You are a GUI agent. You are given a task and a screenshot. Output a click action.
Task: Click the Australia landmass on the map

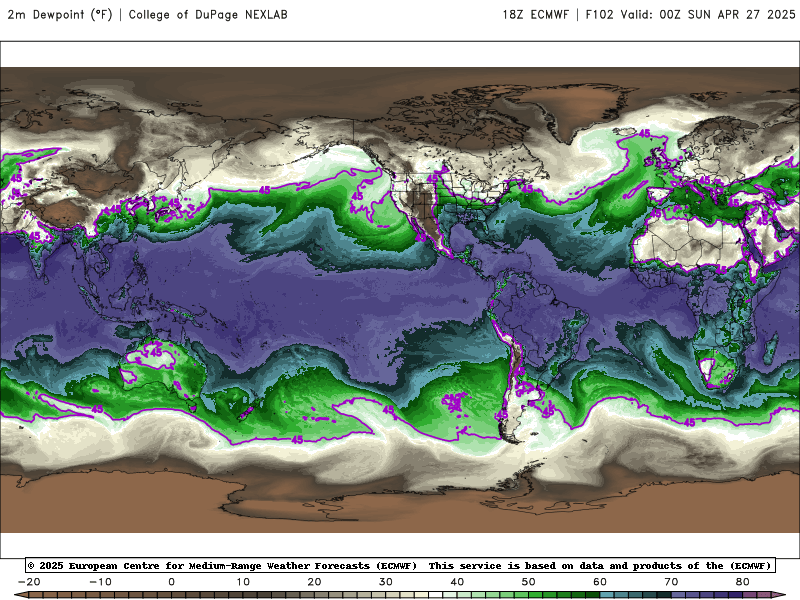(x=162, y=370)
